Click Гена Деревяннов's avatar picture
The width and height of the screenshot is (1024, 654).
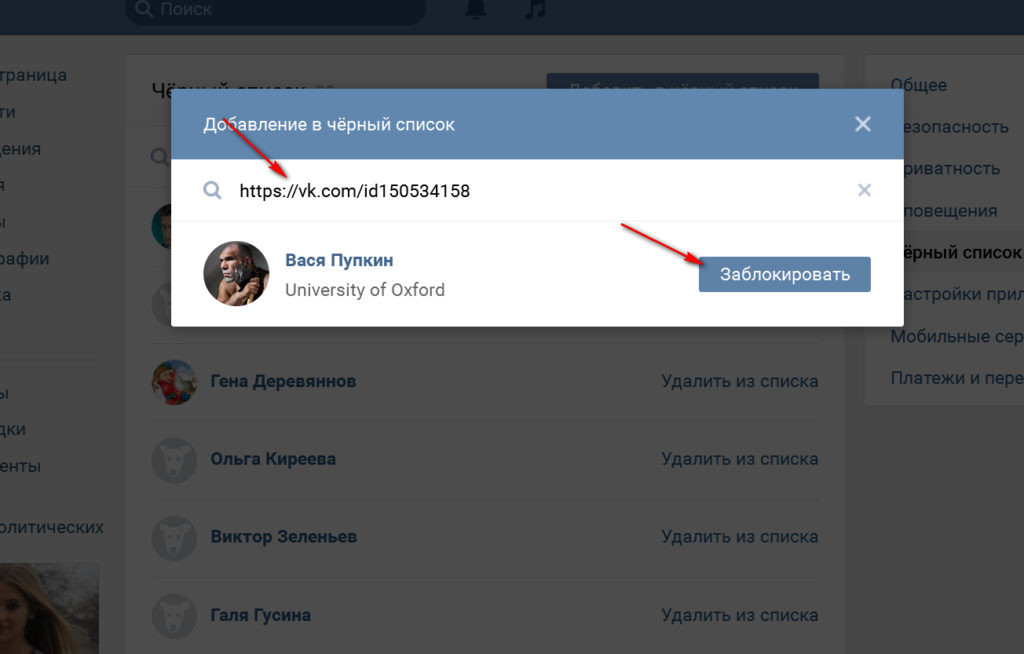pos(174,381)
